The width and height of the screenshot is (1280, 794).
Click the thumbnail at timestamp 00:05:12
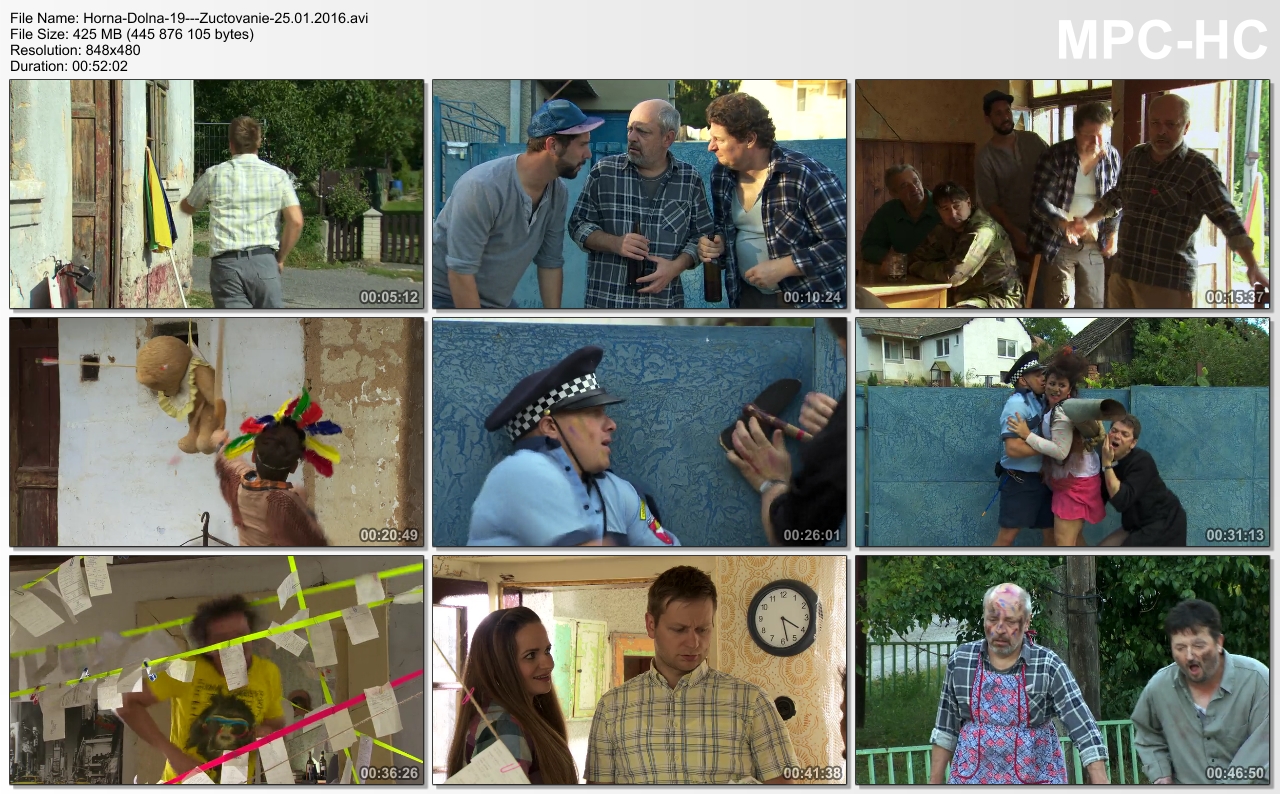217,194
